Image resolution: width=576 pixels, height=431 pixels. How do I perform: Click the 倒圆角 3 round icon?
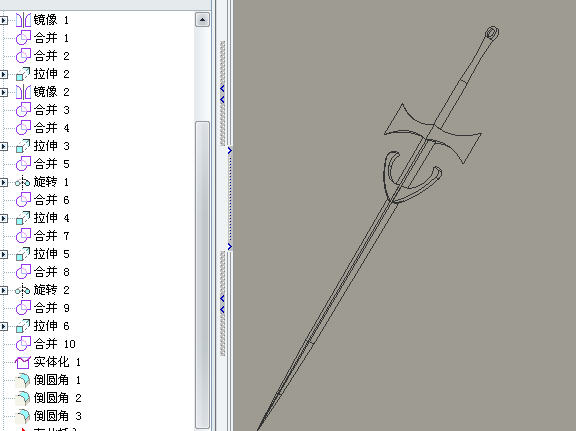pos(23,416)
